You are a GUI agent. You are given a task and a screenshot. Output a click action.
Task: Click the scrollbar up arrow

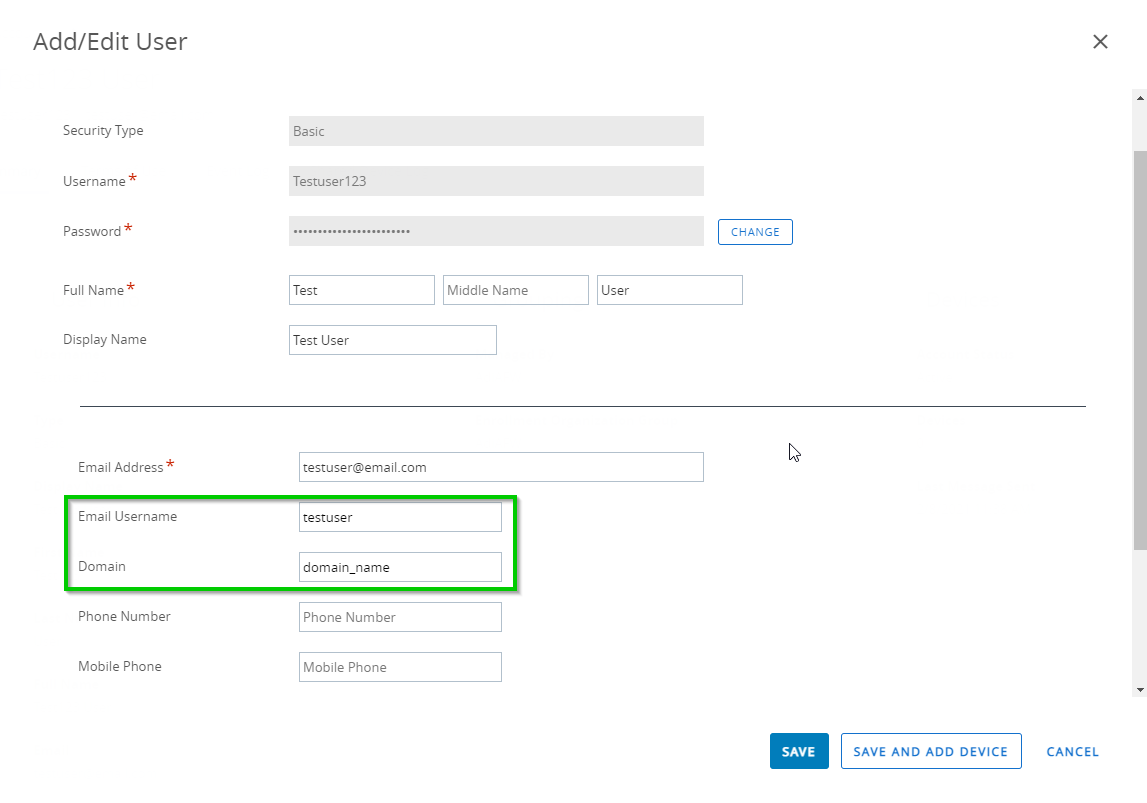1140,97
